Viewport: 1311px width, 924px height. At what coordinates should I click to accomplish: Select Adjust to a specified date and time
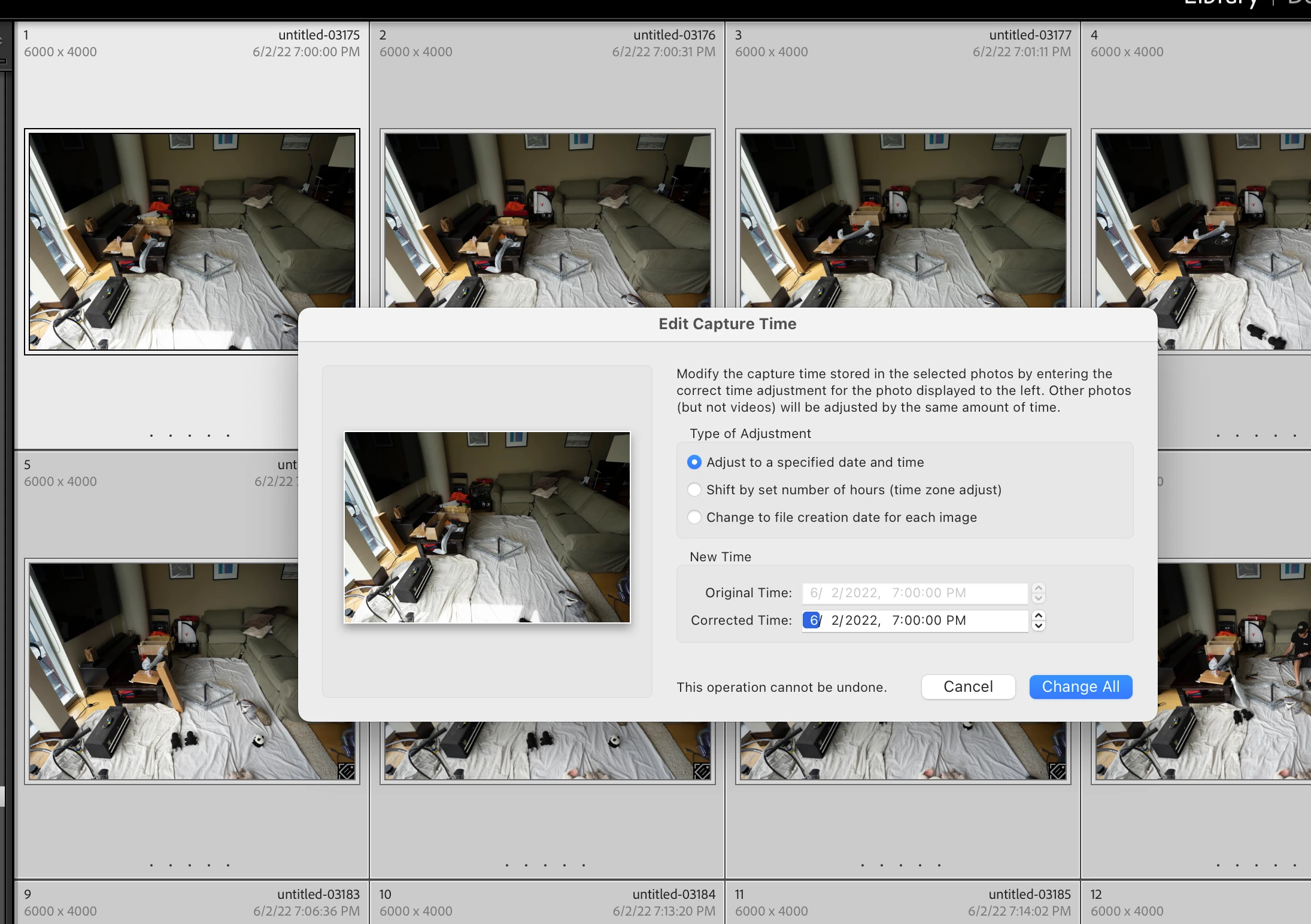694,462
